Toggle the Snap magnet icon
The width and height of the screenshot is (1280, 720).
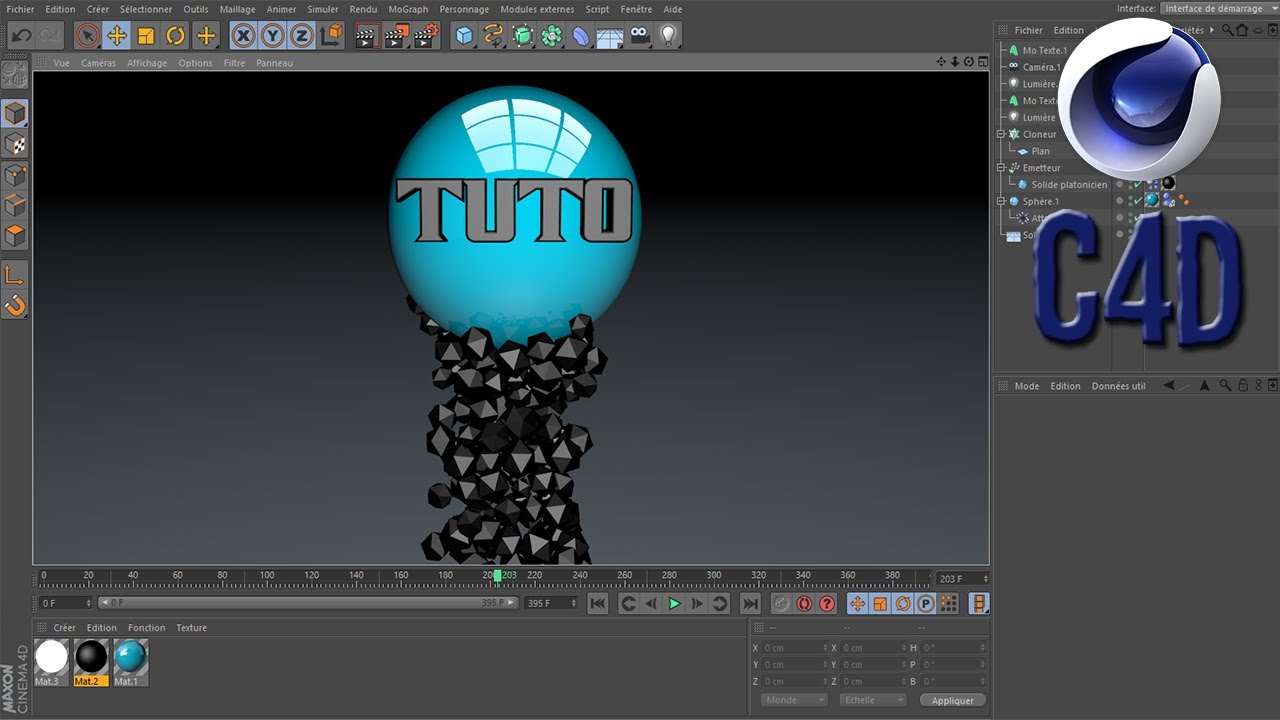(x=15, y=305)
